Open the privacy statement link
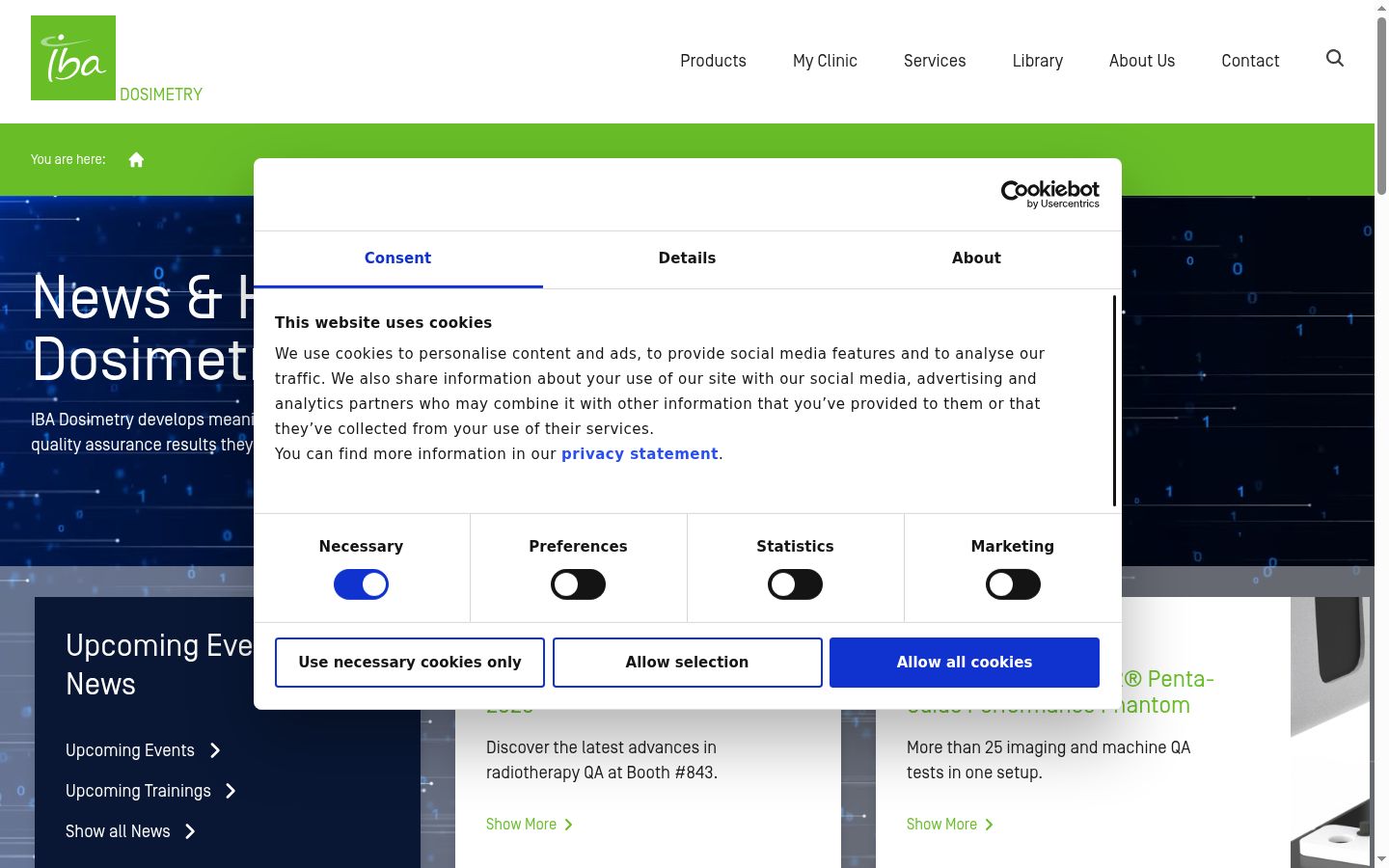The height and width of the screenshot is (868, 1389). [640, 454]
